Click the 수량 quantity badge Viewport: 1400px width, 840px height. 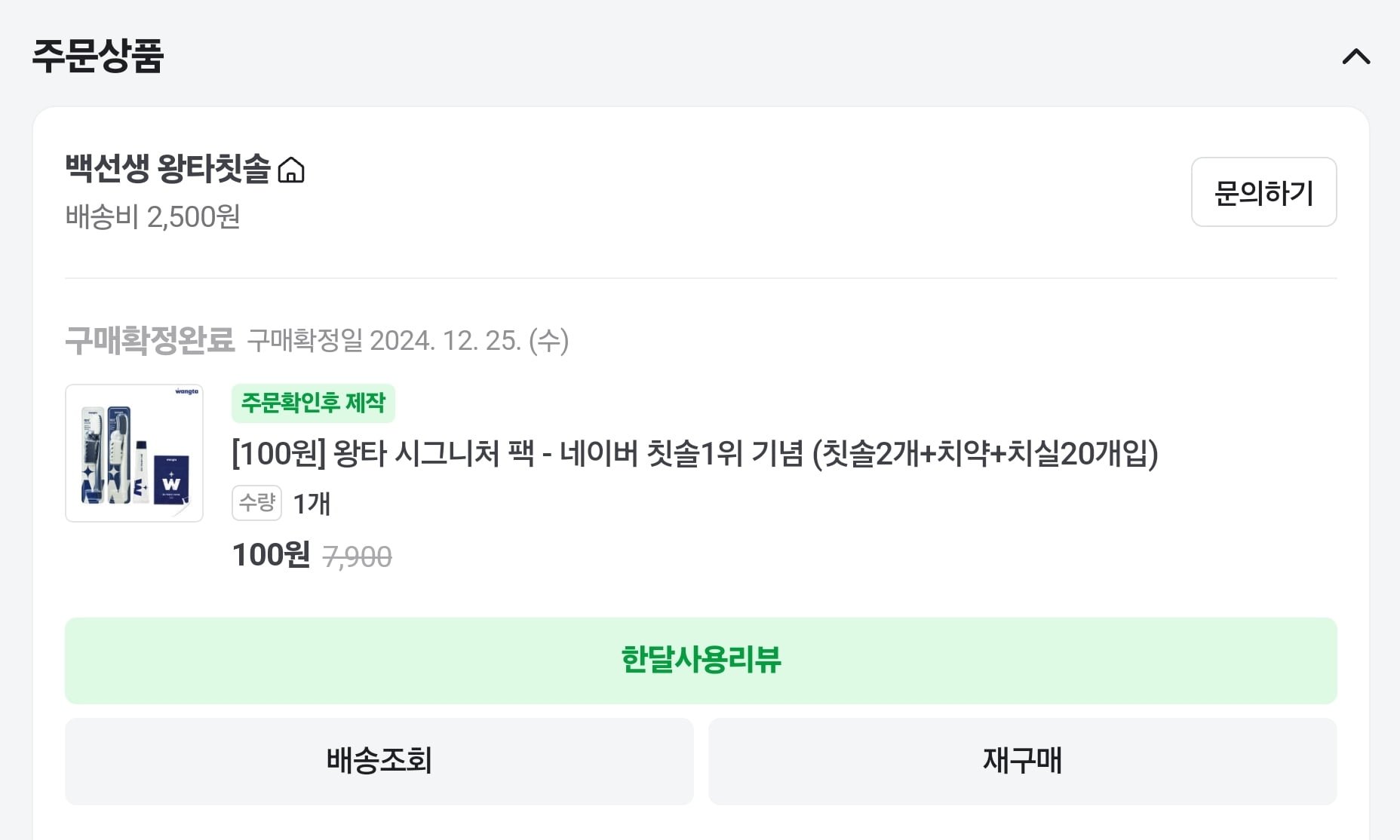(256, 503)
